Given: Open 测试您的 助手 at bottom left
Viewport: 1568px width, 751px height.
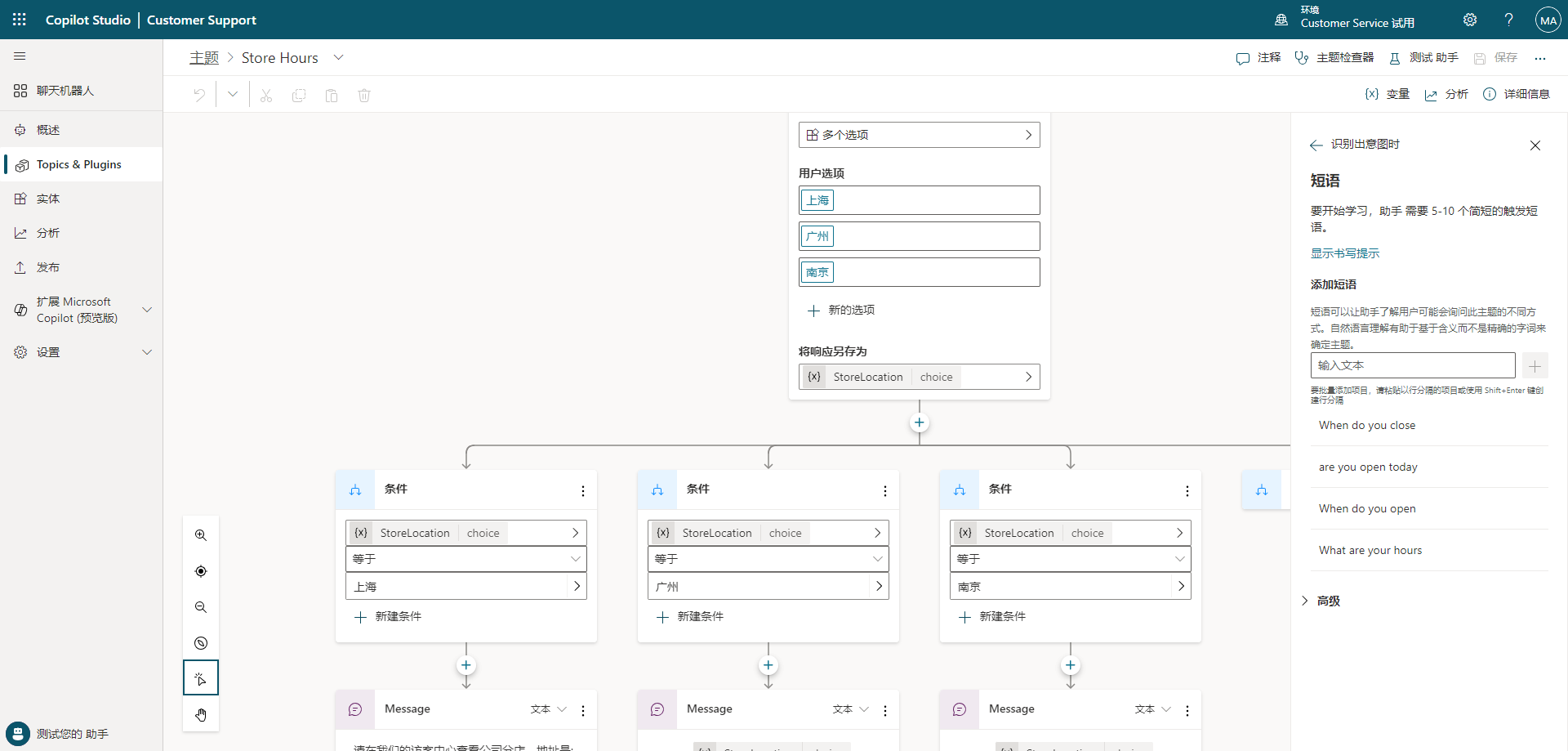Looking at the screenshot, I should click(57, 734).
